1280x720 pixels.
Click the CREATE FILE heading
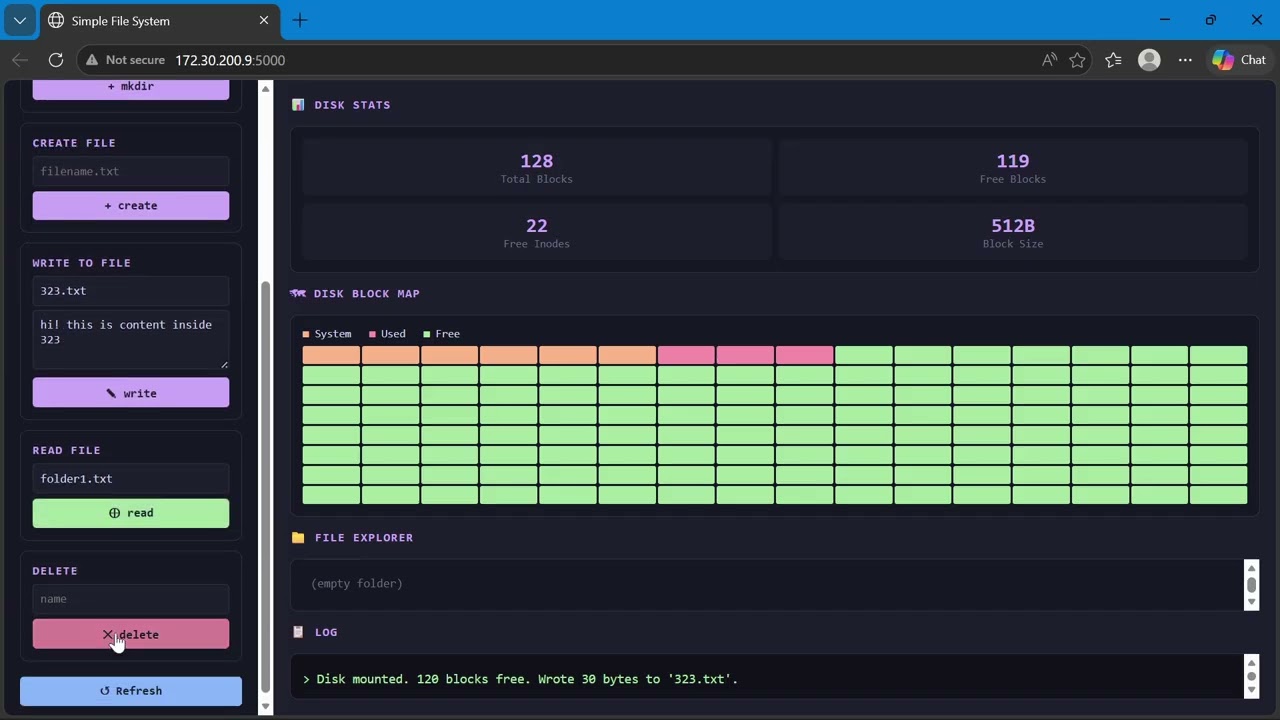74,143
